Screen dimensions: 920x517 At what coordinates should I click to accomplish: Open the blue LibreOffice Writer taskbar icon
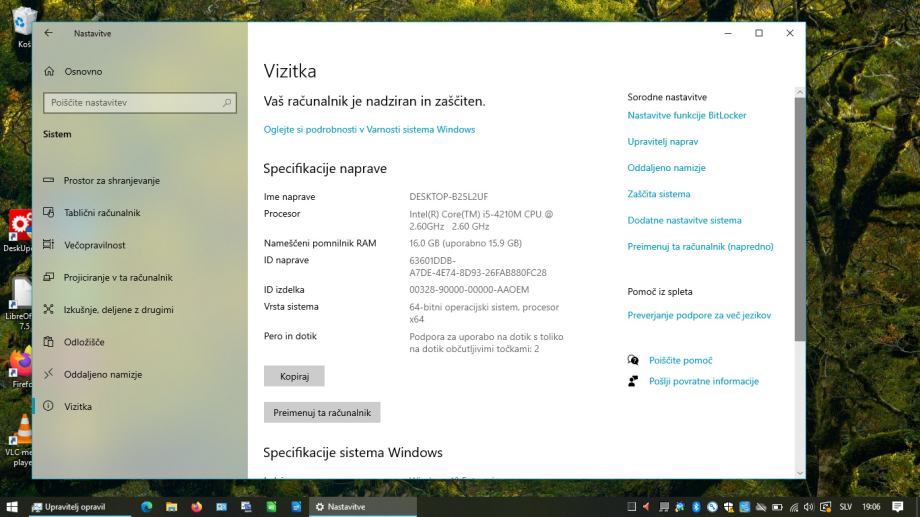click(x=296, y=507)
